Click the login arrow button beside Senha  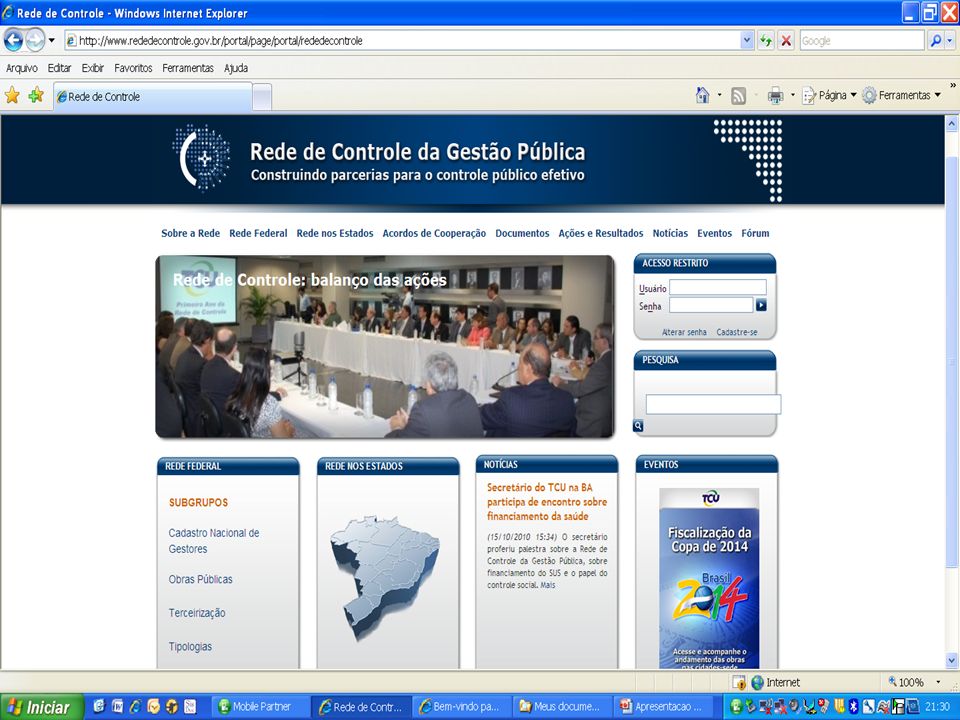click(761, 305)
